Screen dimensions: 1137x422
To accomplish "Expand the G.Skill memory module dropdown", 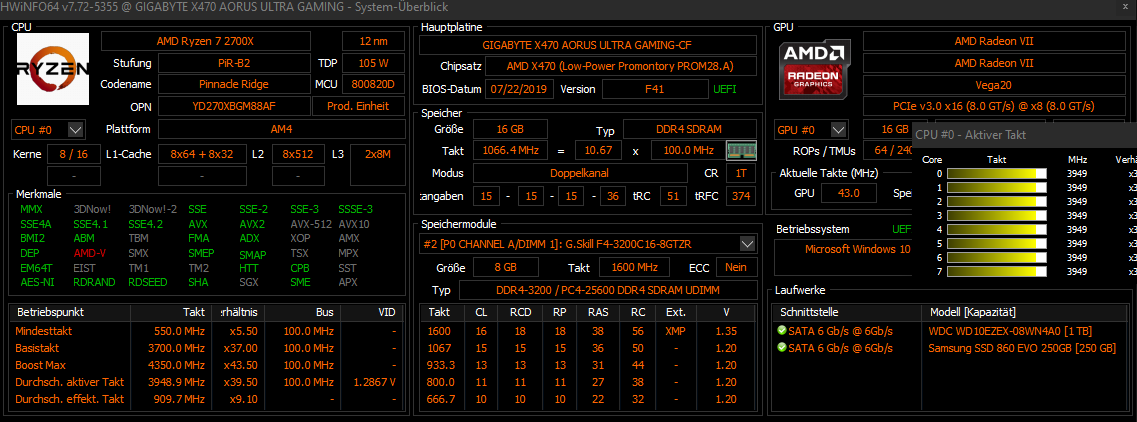I will [748, 244].
